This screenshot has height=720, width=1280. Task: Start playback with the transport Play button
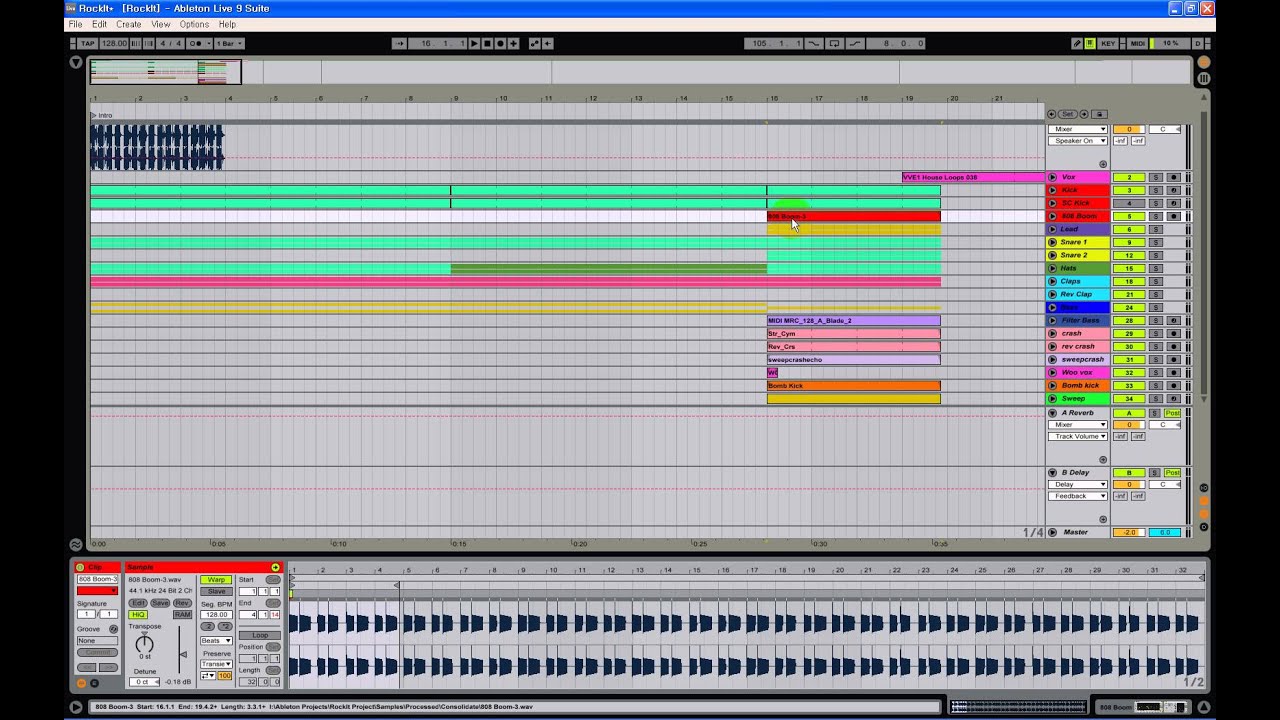pyautogui.click(x=475, y=43)
